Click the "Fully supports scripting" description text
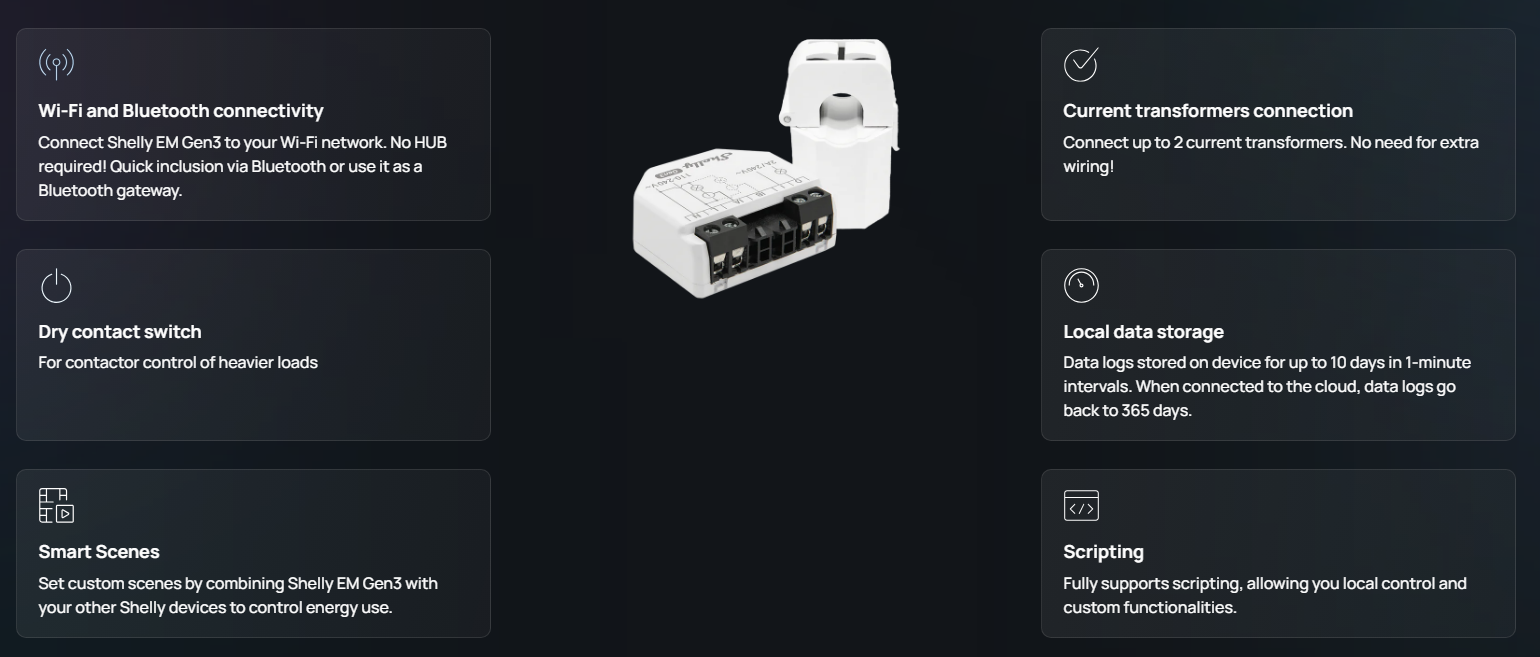Screen dimensions: 1540x657 (x=1264, y=595)
